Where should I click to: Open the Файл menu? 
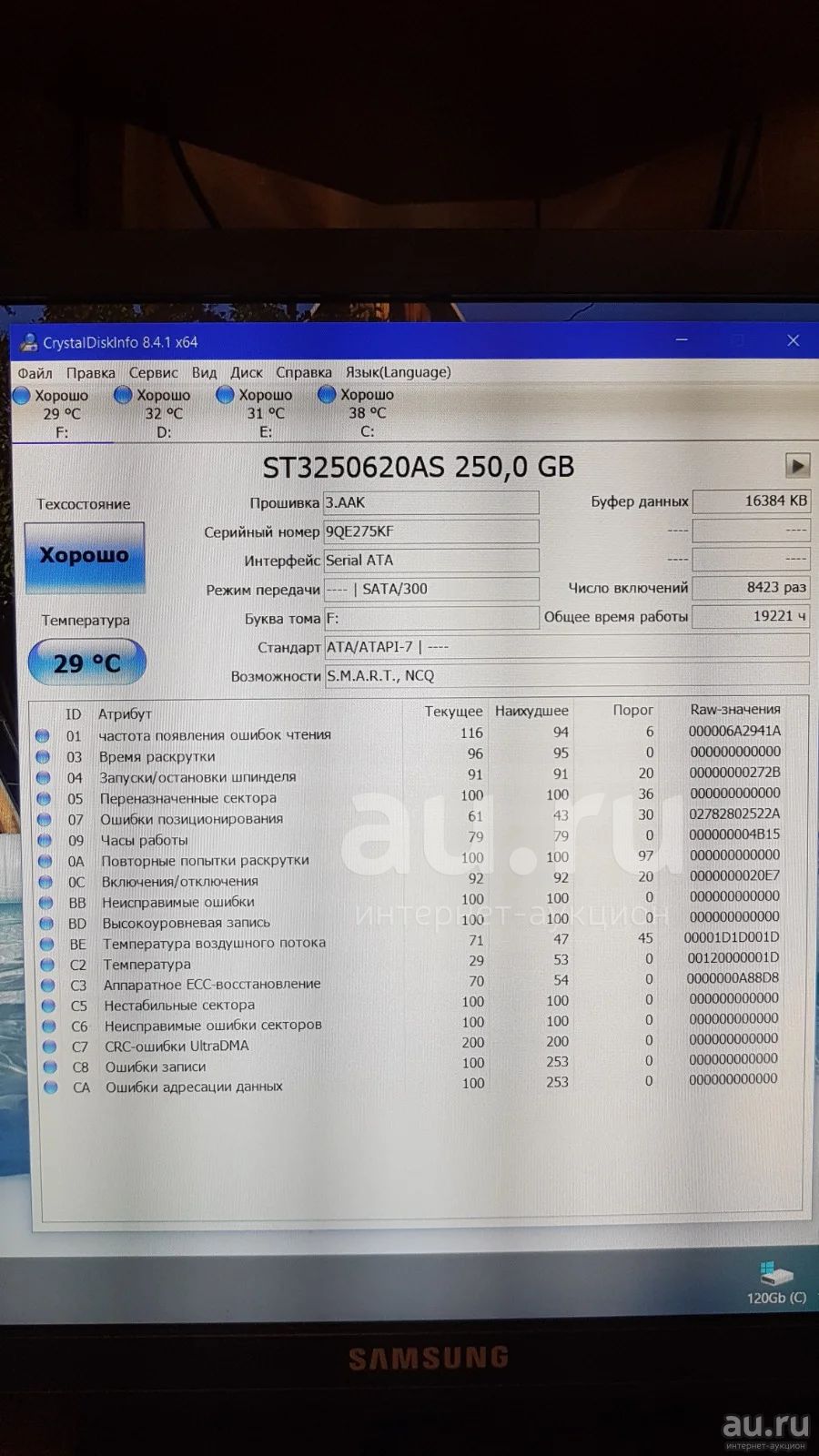tap(35, 373)
